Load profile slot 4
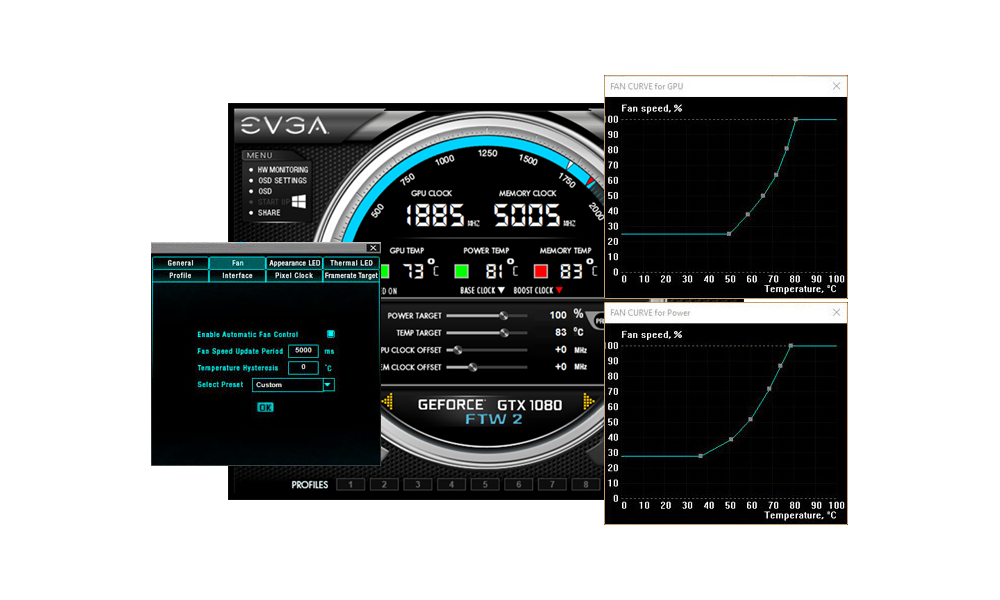This screenshot has height=600, width=1000. (452, 485)
